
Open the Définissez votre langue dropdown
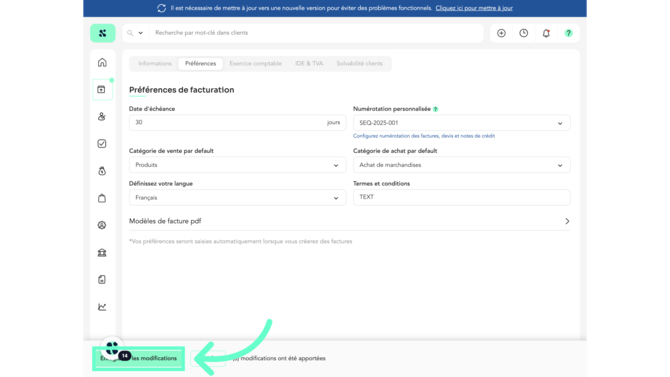(x=238, y=198)
